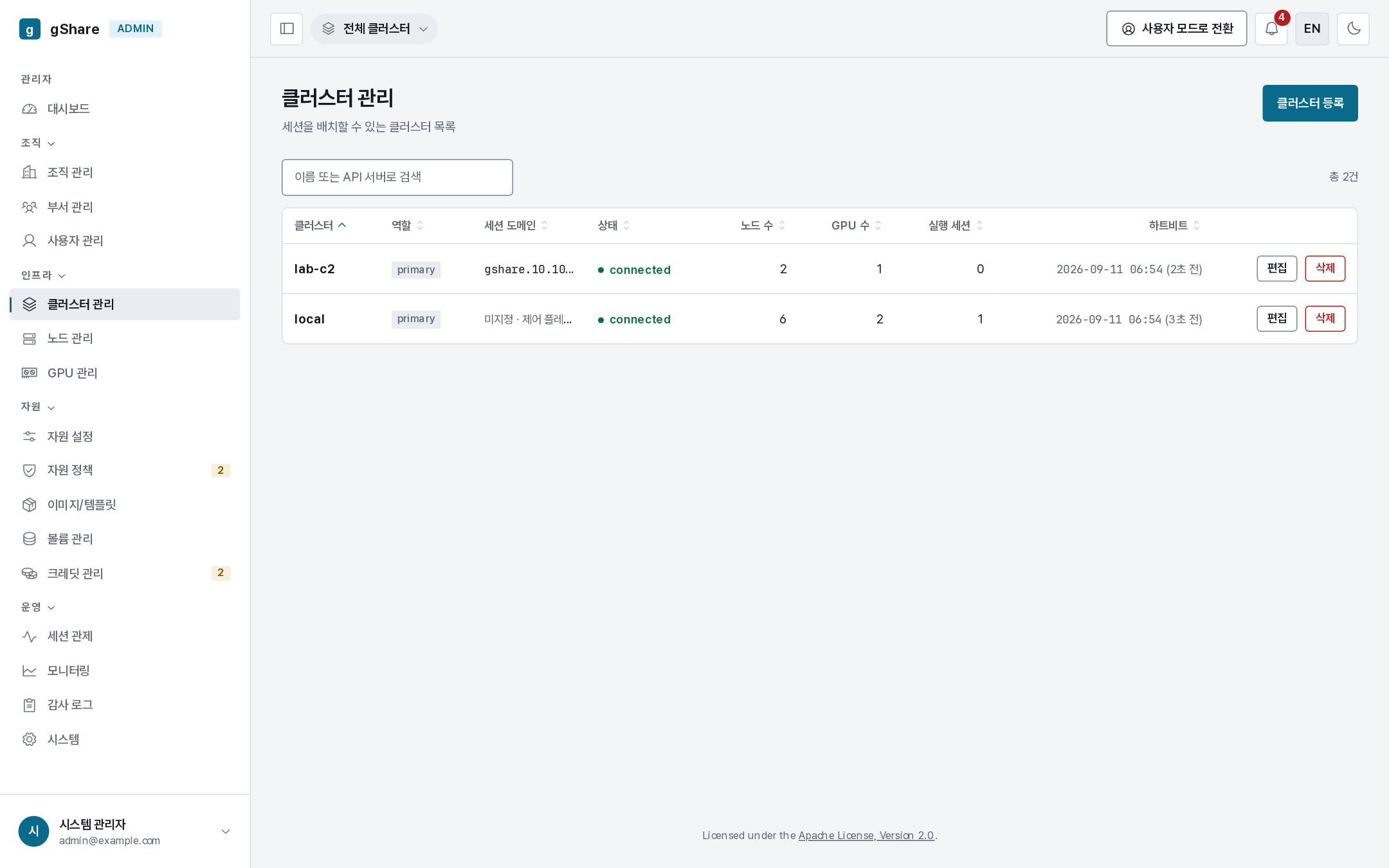
Task: Click the 자원 정책 shield icon
Action: click(30, 471)
